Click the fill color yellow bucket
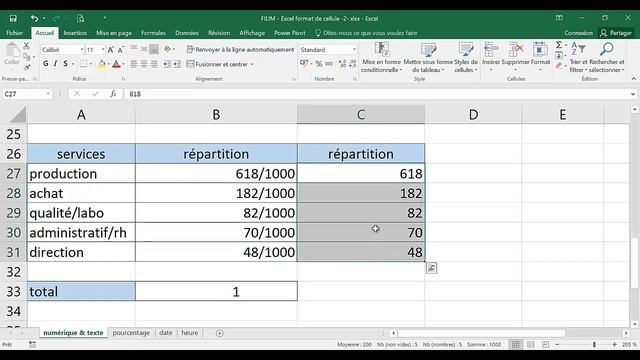This screenshot has width=640, height=360. click(102, 64)
